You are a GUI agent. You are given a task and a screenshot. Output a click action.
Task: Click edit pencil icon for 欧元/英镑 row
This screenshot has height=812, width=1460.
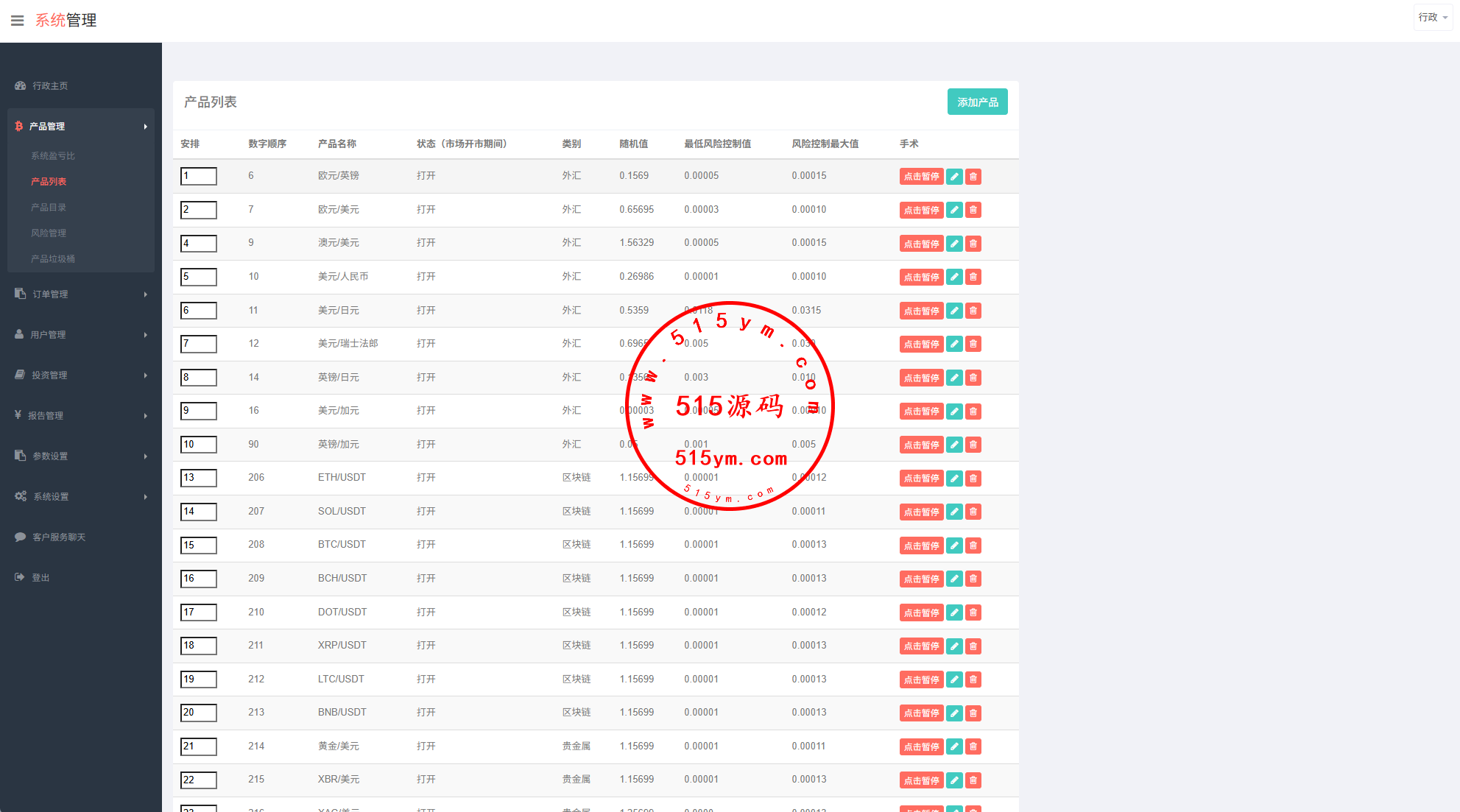click(954, 177)
